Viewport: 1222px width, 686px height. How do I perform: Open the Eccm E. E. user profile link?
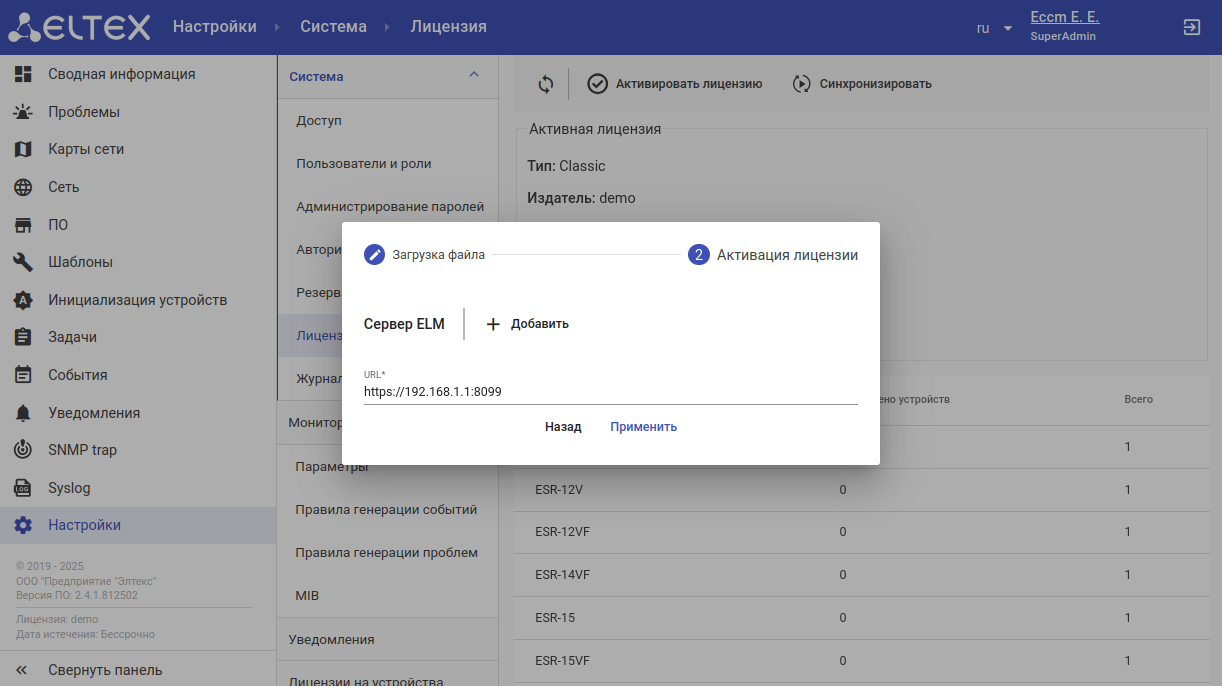1064,18
